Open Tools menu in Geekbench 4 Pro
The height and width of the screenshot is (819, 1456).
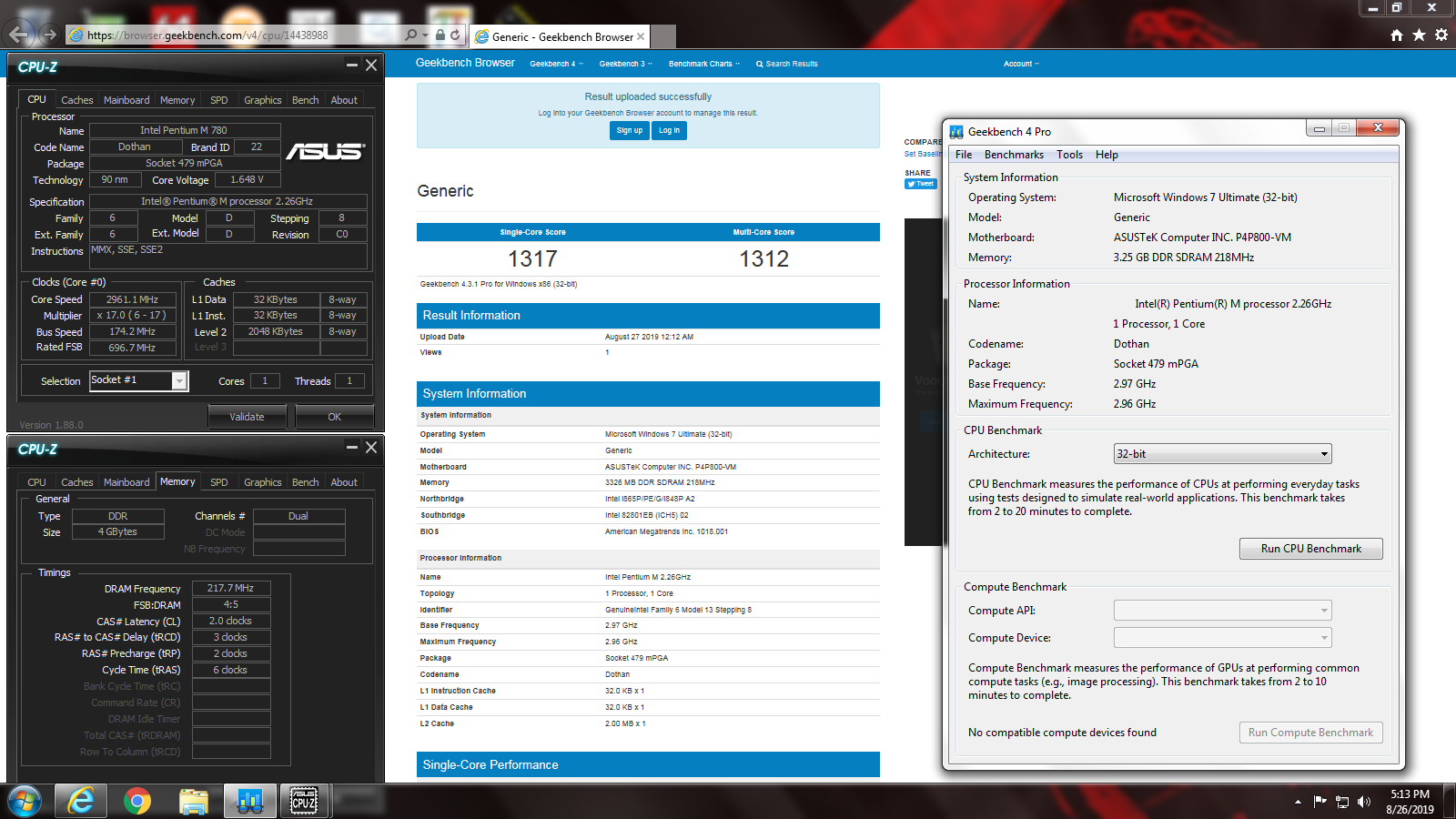1069,155
